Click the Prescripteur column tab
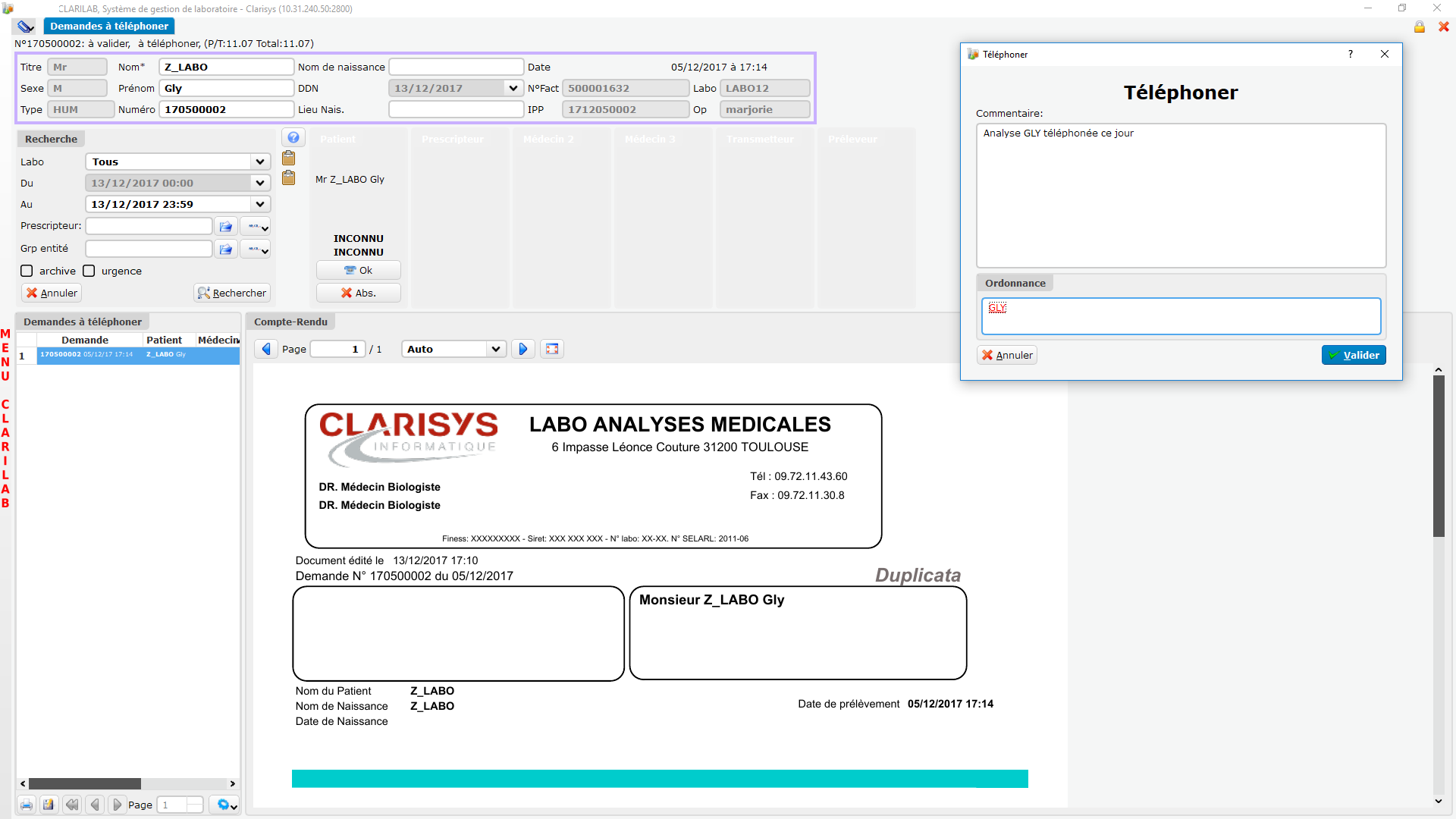1456x819 pixels. pos(453,139)
